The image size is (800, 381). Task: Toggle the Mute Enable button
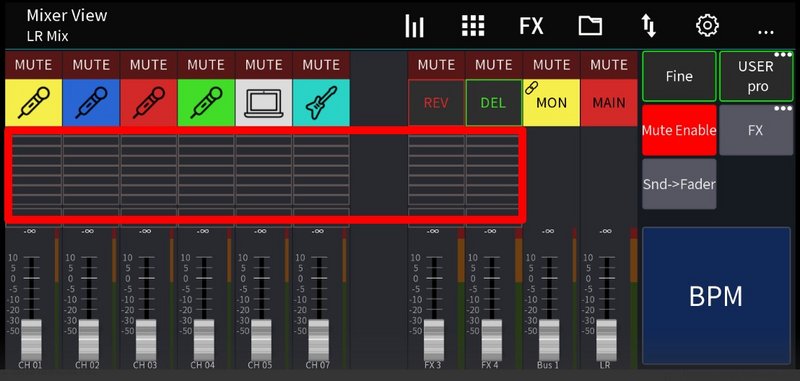coord(679,130)
